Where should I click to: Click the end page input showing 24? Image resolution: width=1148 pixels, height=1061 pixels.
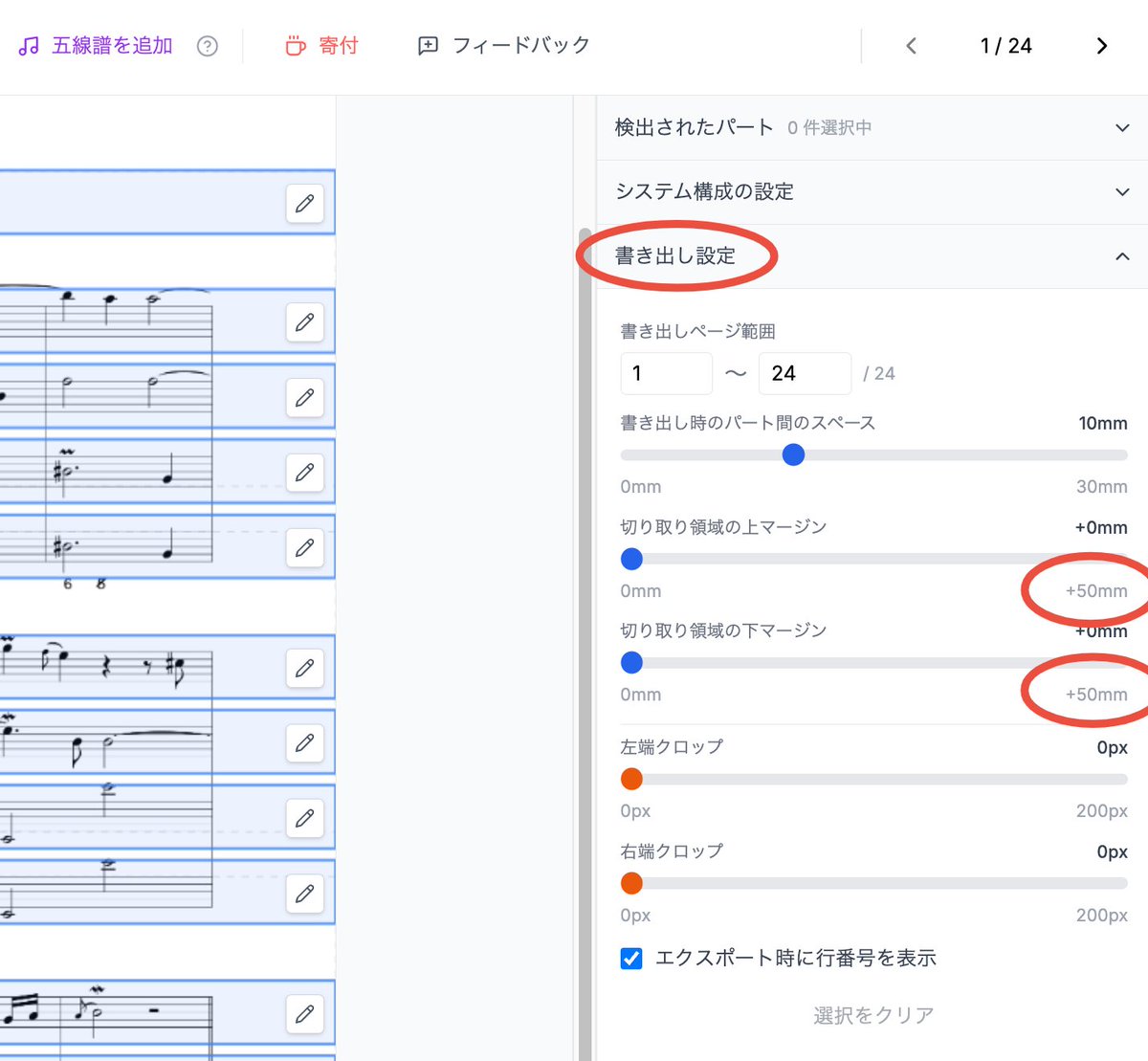coord(805,373)
